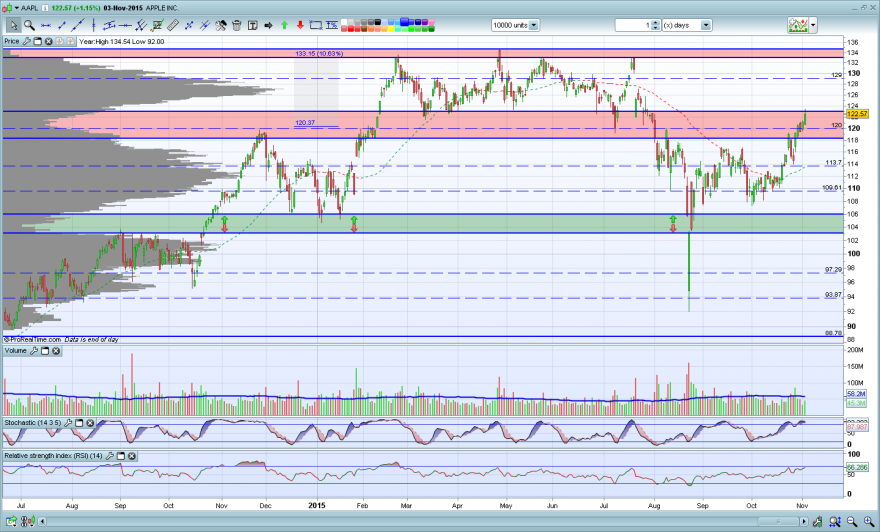880x532 pixels.
Task: Select the vertical line tool
Action: tap(94, 25)
